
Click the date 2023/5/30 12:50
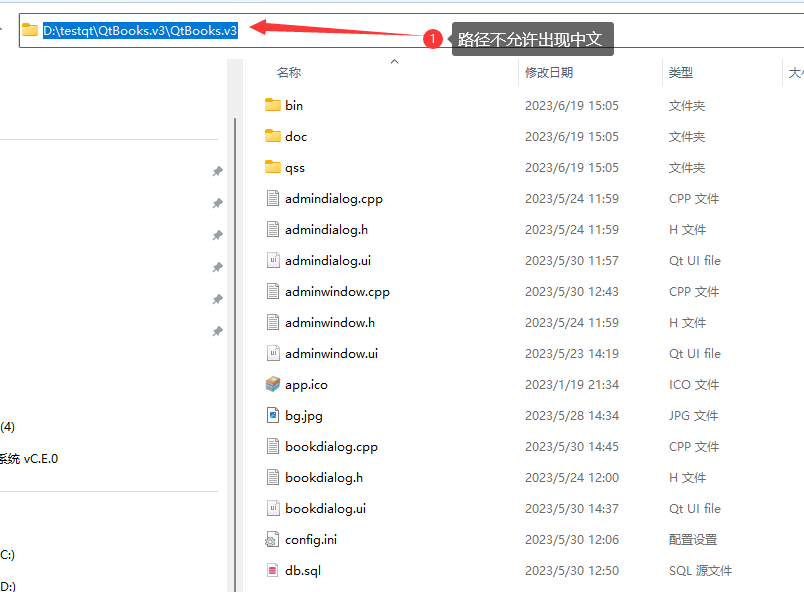572,570
